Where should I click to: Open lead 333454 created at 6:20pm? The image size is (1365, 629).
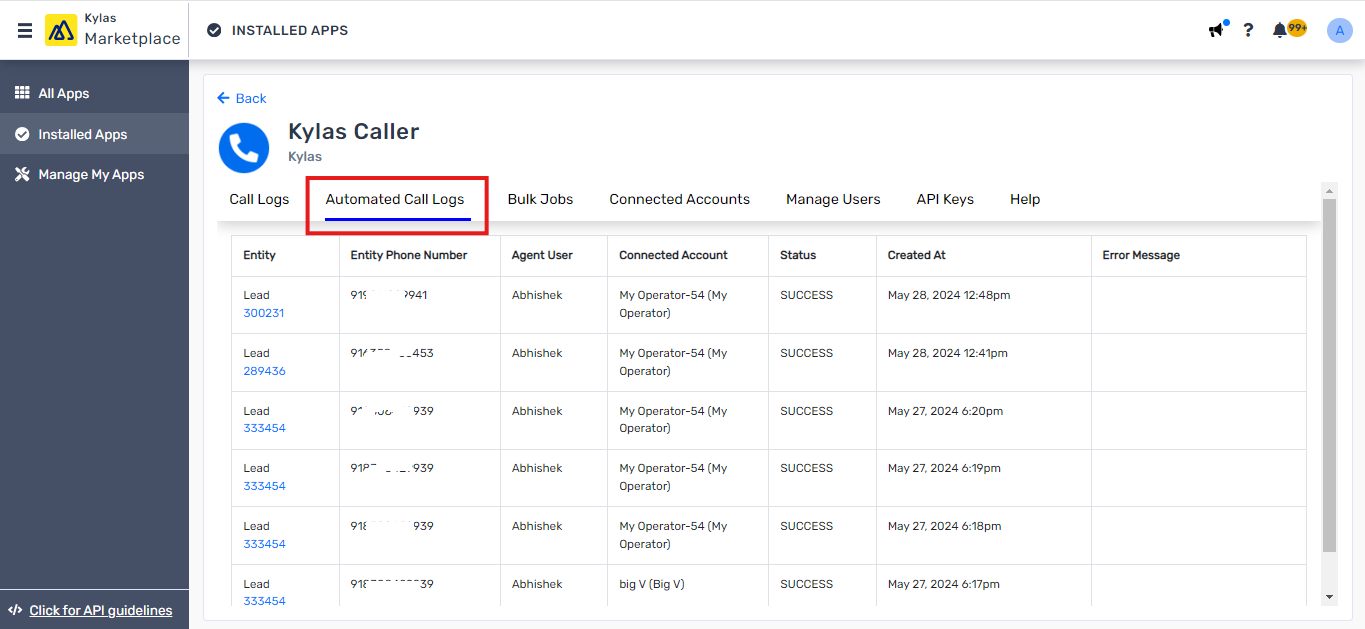click(x=264, y=428)
